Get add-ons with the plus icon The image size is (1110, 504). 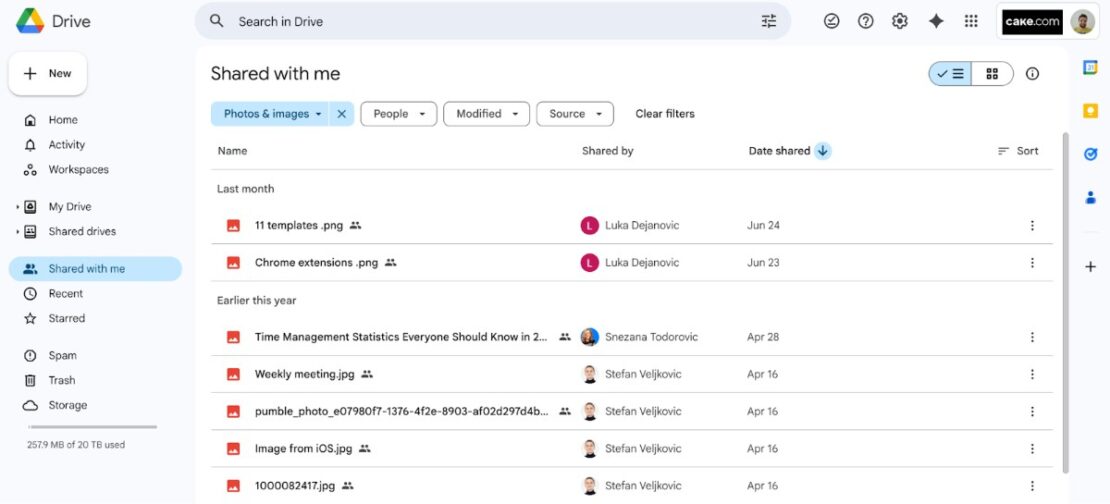[x=1090, y=267]
